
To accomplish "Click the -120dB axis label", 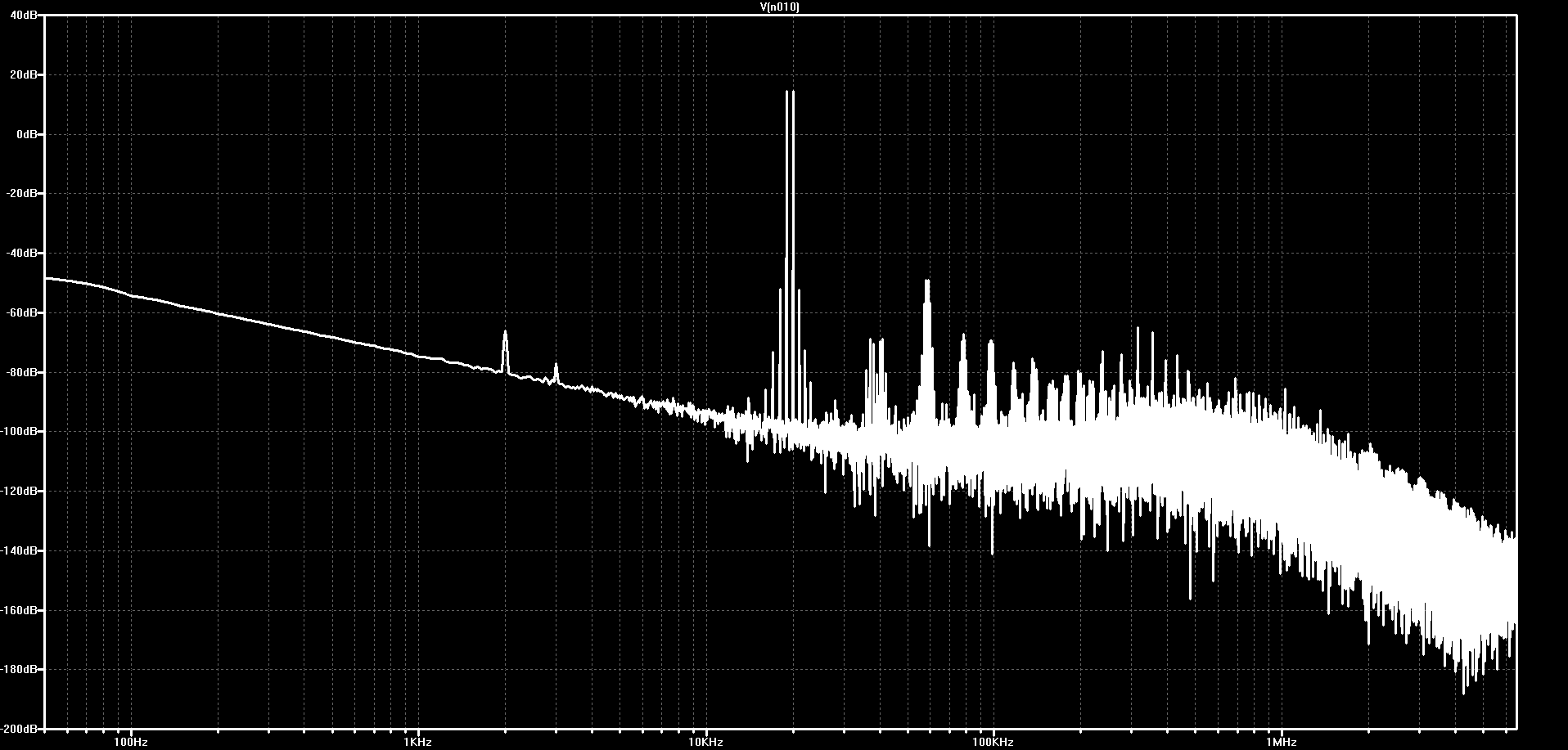I will (20, 492).
